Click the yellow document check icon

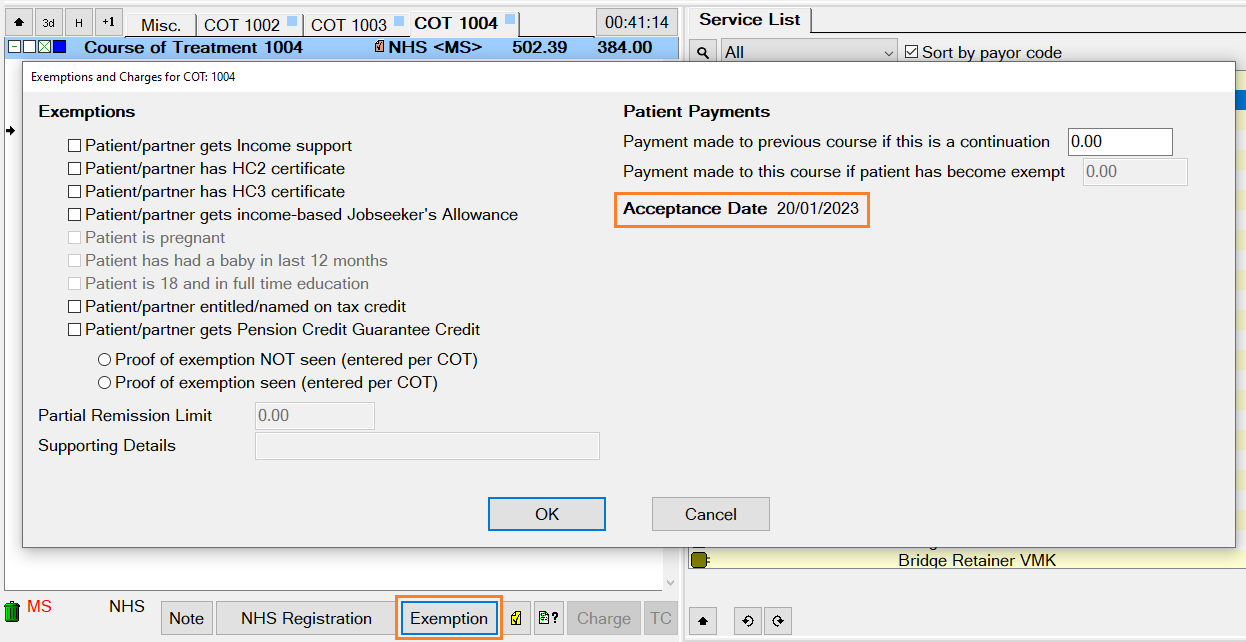pos(515,619)
